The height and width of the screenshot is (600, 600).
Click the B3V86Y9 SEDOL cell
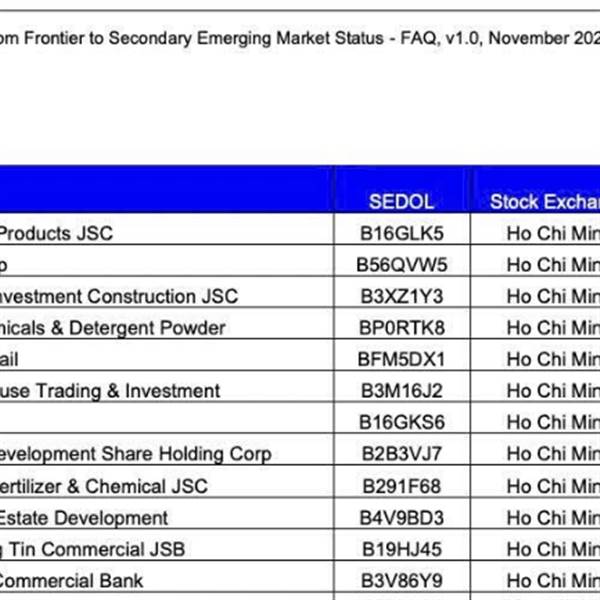[401, 581]
